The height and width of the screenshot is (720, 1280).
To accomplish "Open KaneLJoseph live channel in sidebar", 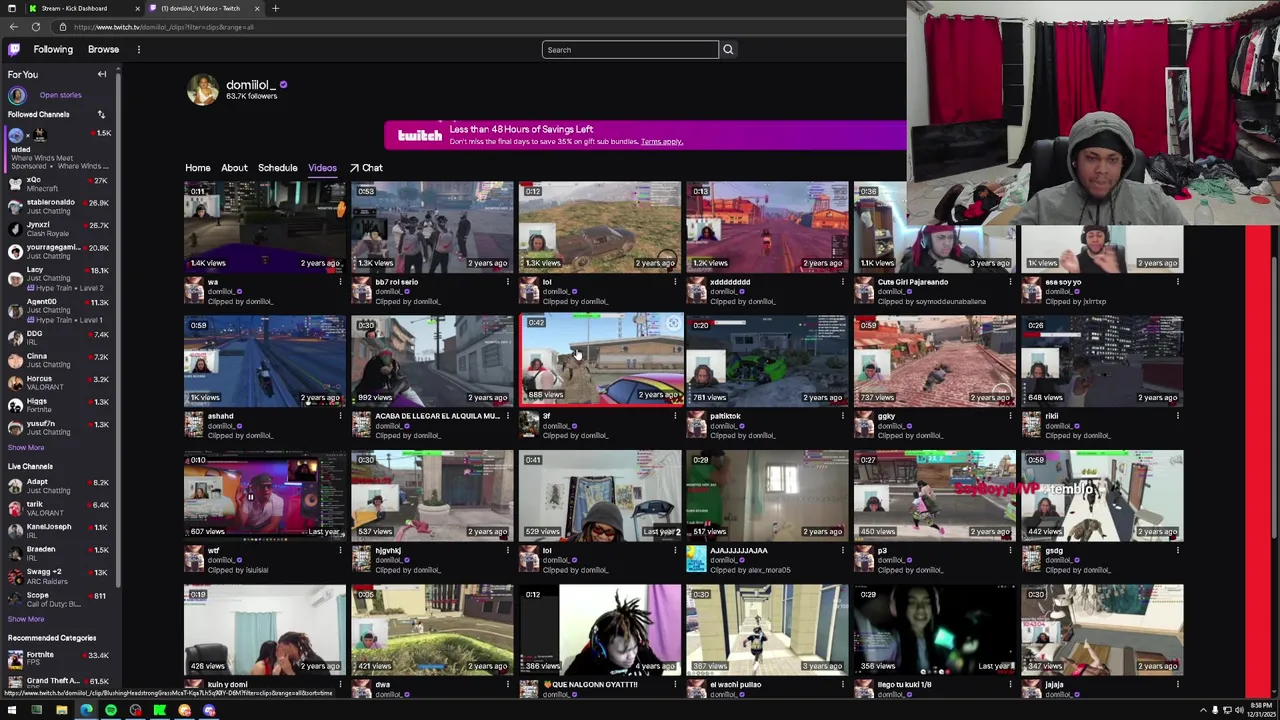I will (x=58, y=531).
